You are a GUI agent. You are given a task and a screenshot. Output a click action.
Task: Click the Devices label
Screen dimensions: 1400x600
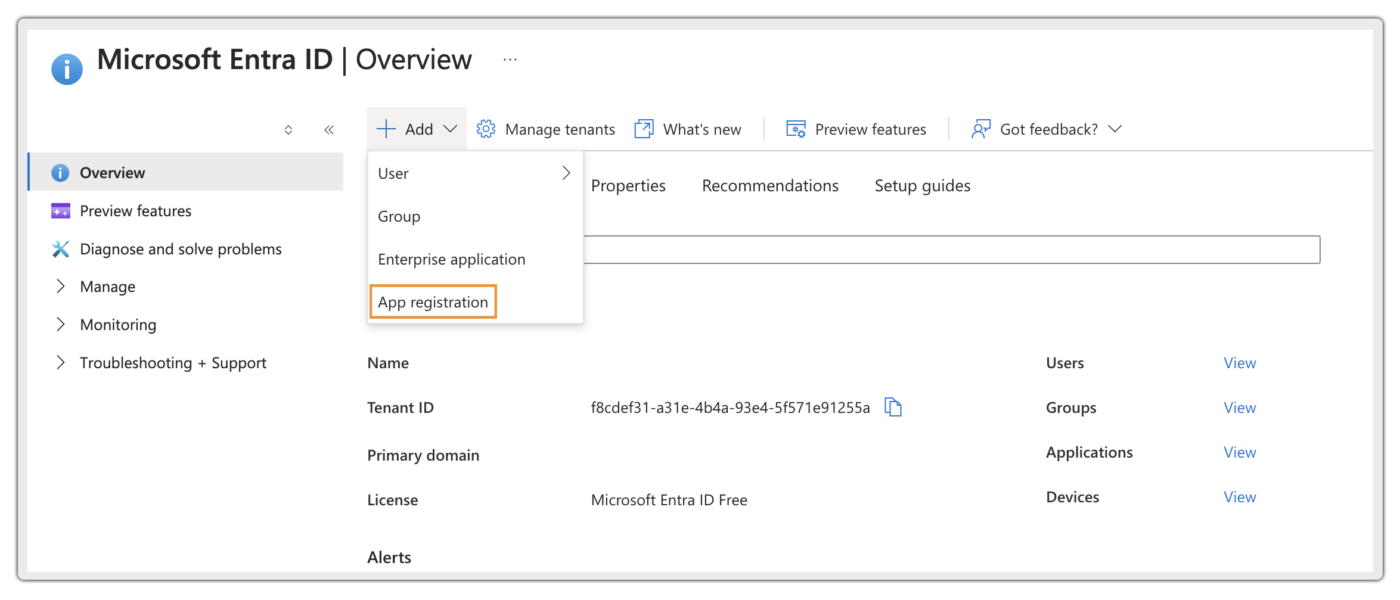point(1072,497)
